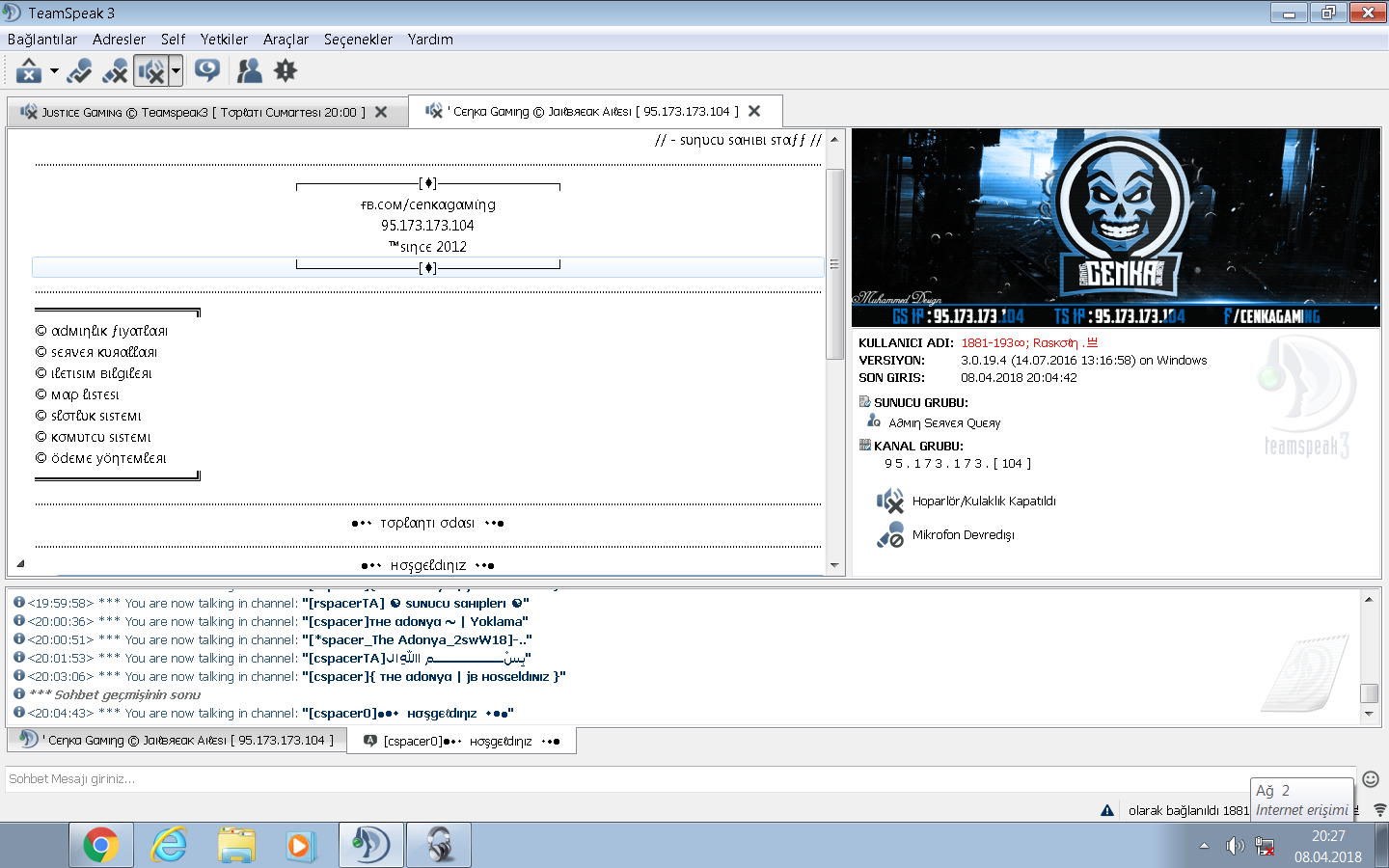The height and width of the screenshot is (868, 1389).
Task: Open the contacts manager toolbar icon
Action: pyautogui.click(x=249, y=70)
